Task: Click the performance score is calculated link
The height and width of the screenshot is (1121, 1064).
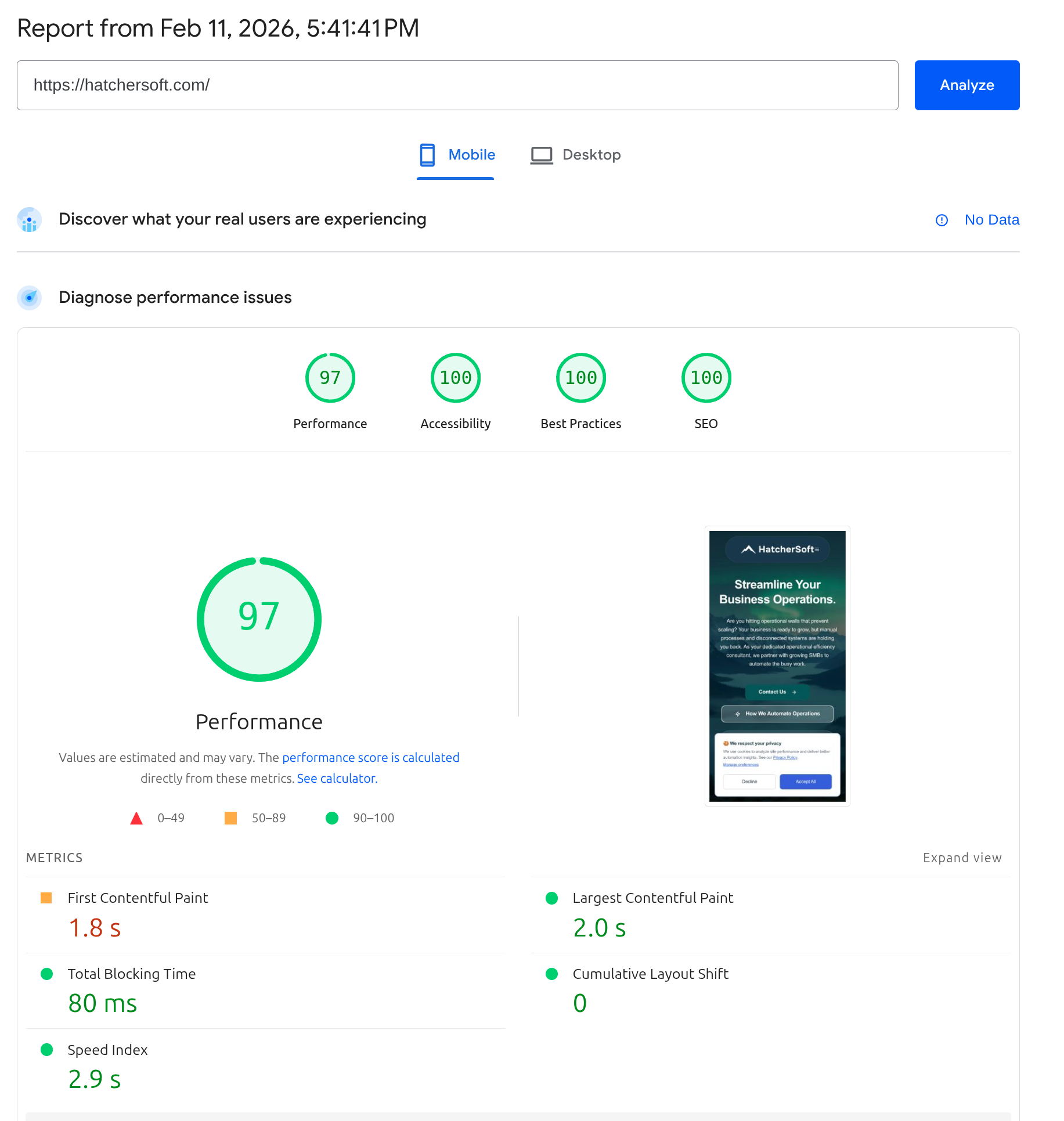Action: click(x=370, y=757)
